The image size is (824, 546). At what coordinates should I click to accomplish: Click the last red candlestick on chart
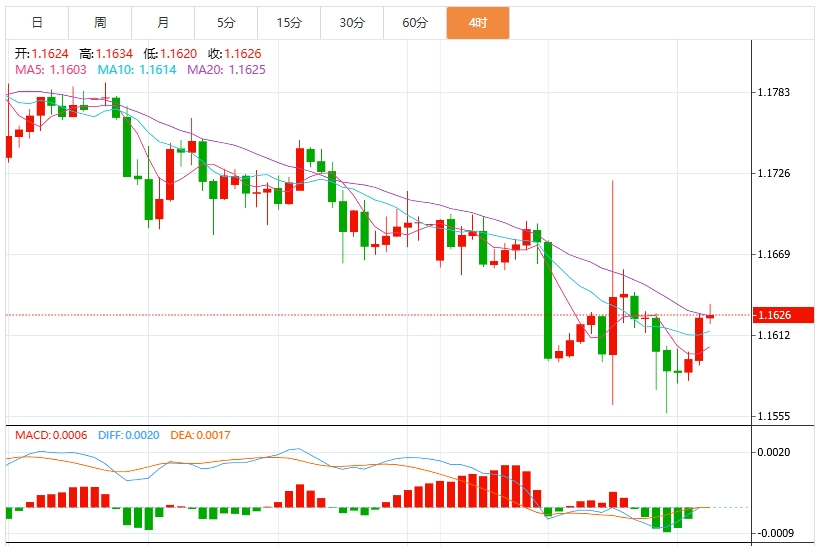(710, 316)
